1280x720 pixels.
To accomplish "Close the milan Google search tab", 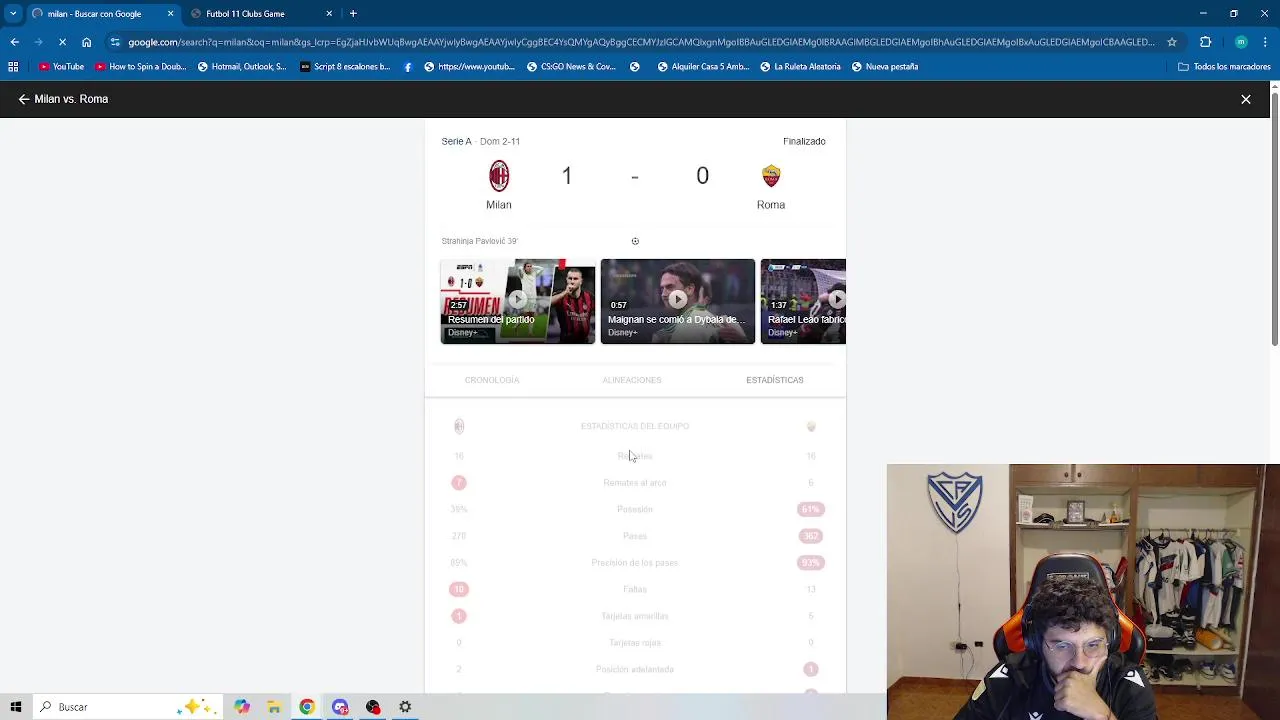I will (170, 14).
